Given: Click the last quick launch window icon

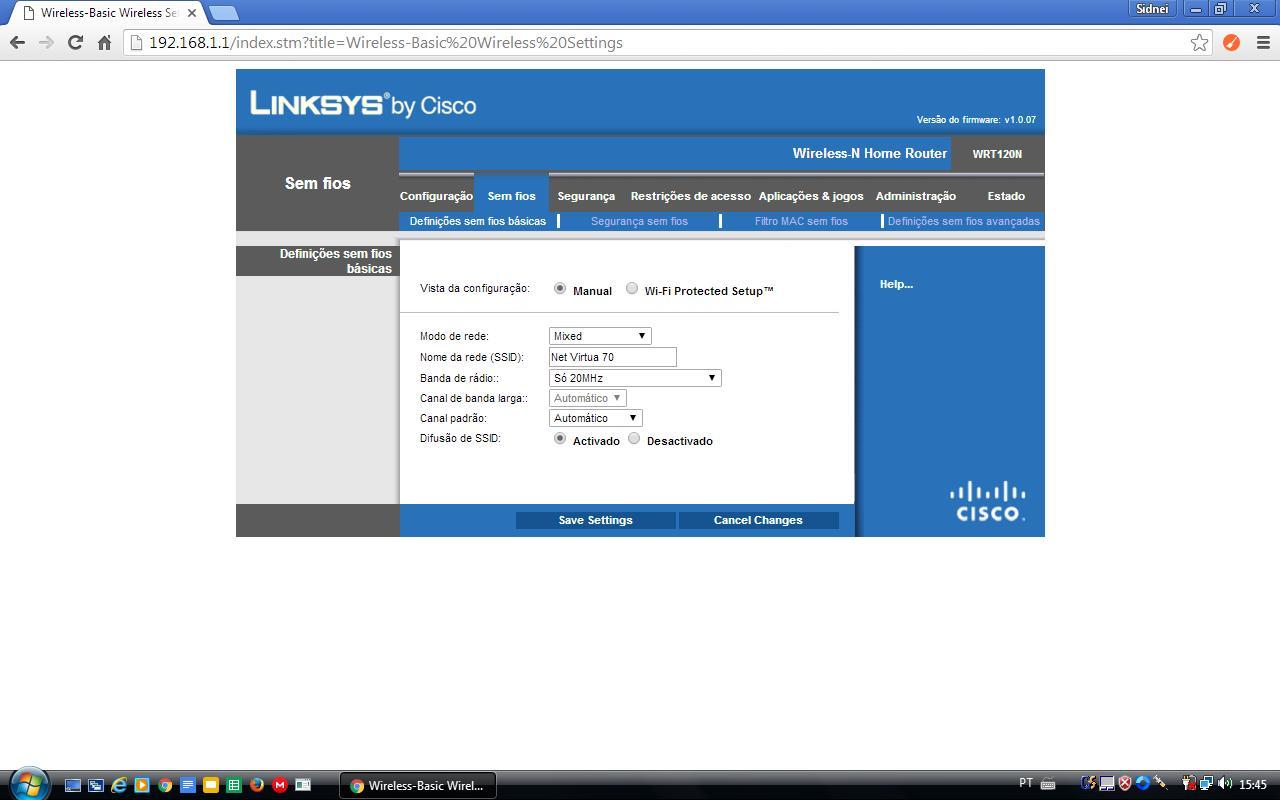Looking at the screenshot, I should (x=303, y=785).
